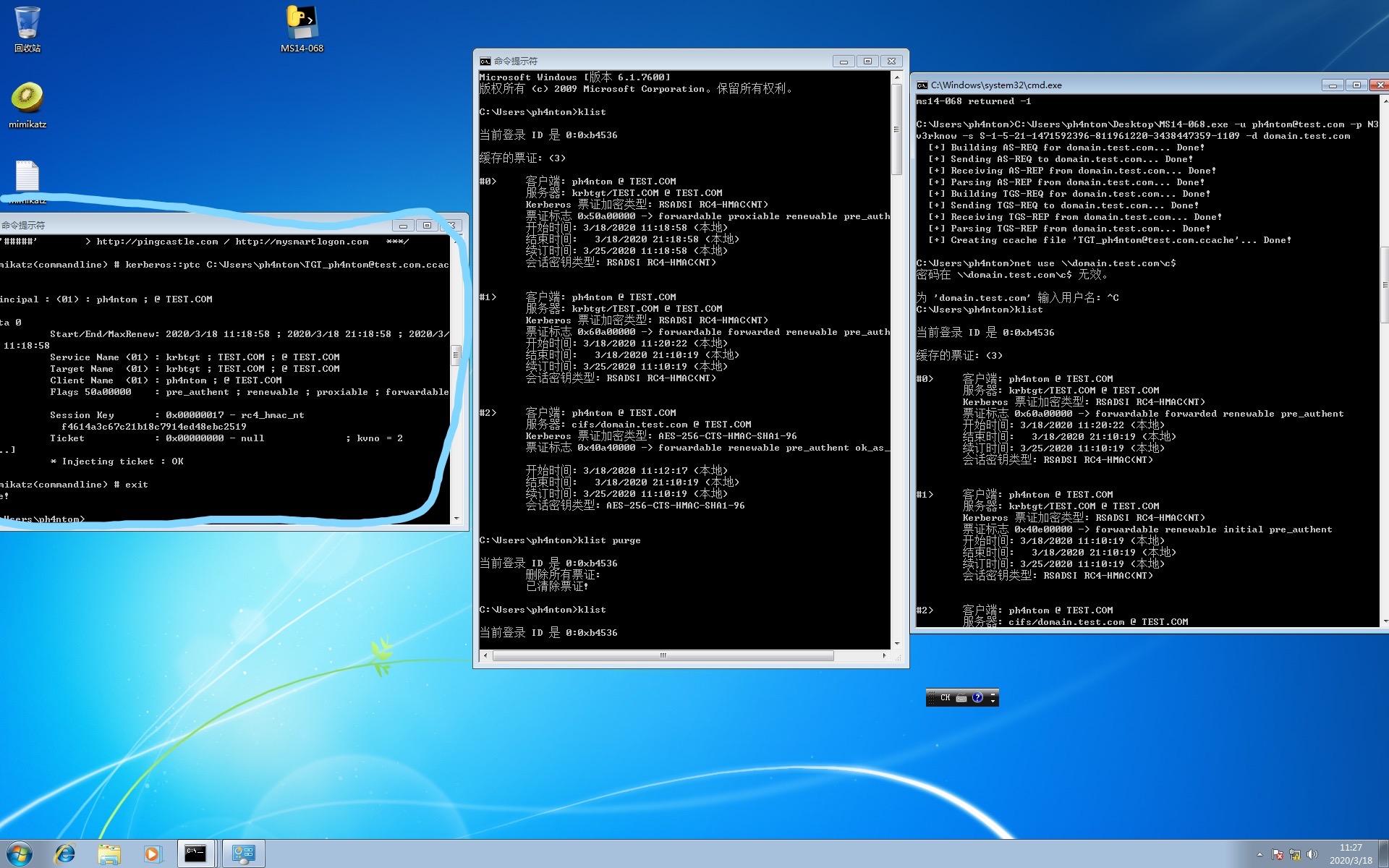Maximize the center 命令提示符 window
This screenshot has height=868, width=1389.
[867, 61]
